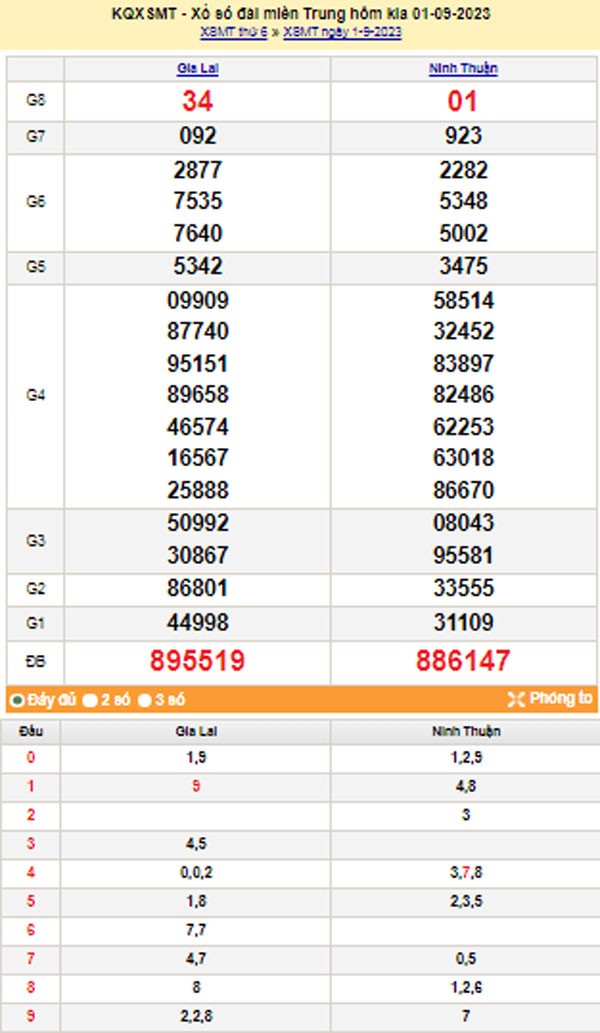Screen dimensions: 600x1033
Task: Click the G8 result 01 for Ninh Thuận
Action: [x=463, y=101]
